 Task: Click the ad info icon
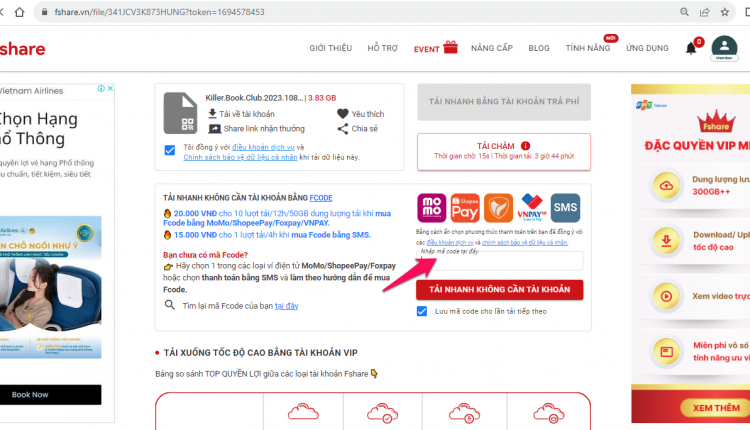(101, 88)
